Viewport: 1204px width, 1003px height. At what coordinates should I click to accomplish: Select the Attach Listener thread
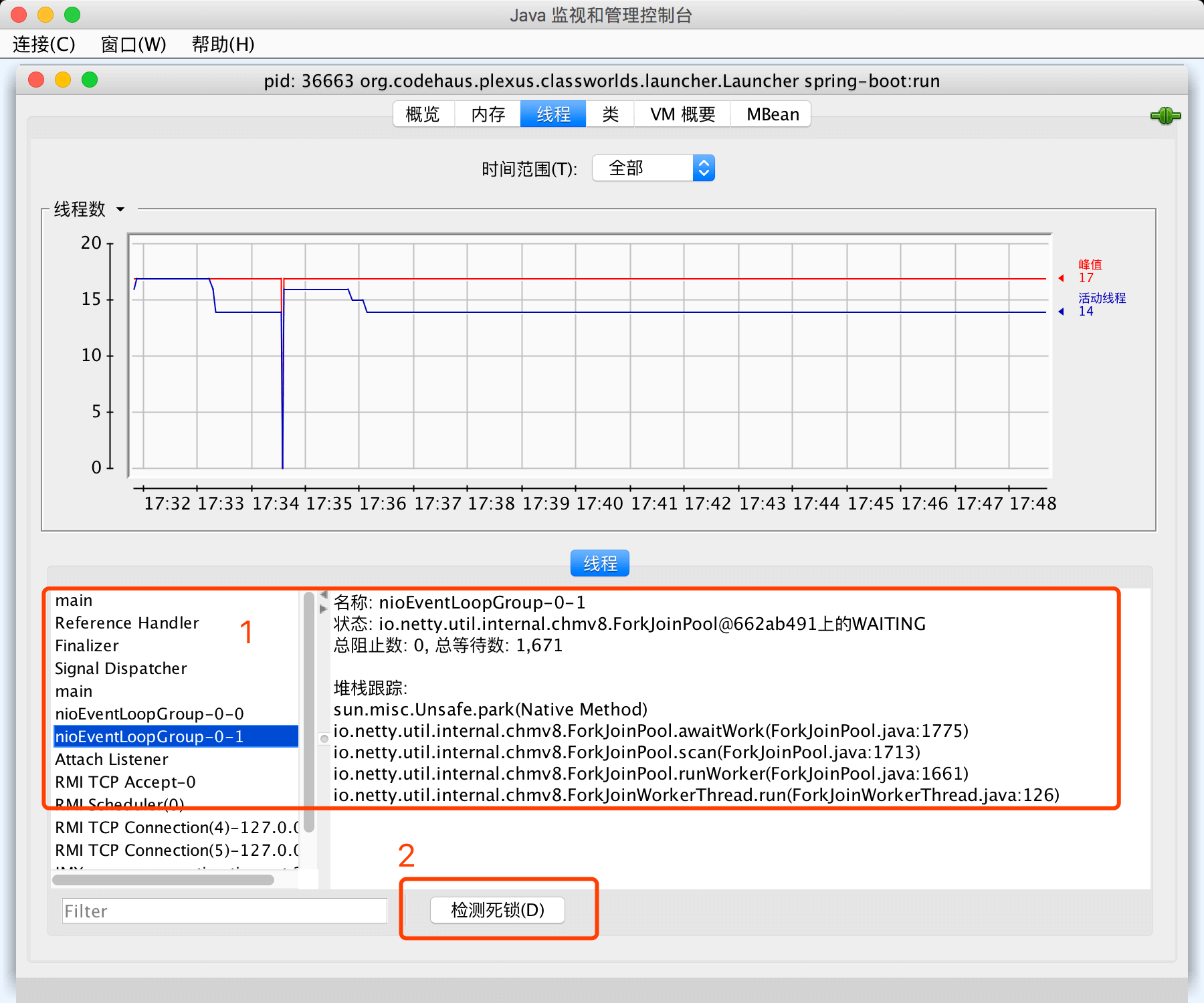(112, 759)
